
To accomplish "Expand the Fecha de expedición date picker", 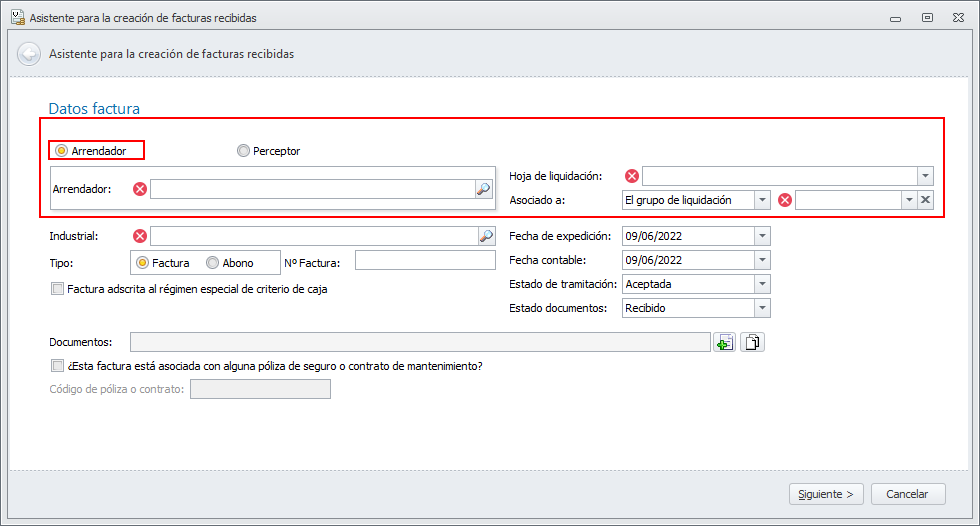I will pos(762,236).
